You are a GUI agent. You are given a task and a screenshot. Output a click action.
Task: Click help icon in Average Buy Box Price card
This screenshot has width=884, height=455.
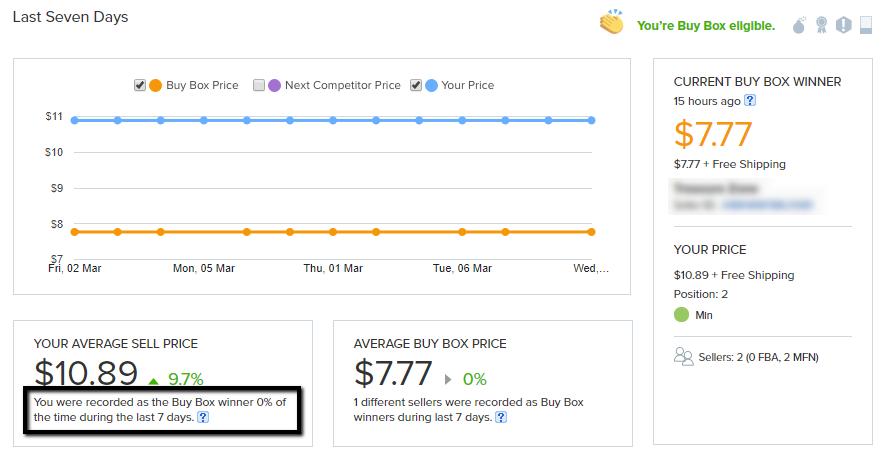click(501, 417)
